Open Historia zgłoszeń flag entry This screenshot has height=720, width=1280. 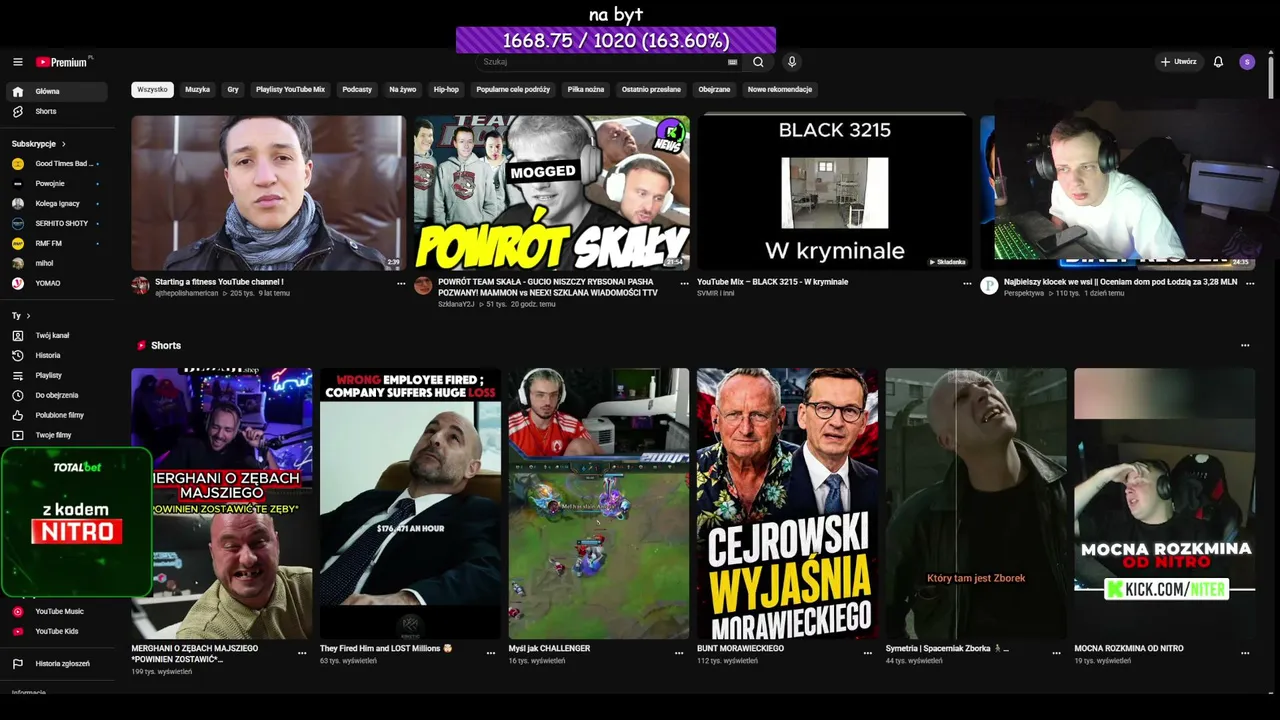57,664
